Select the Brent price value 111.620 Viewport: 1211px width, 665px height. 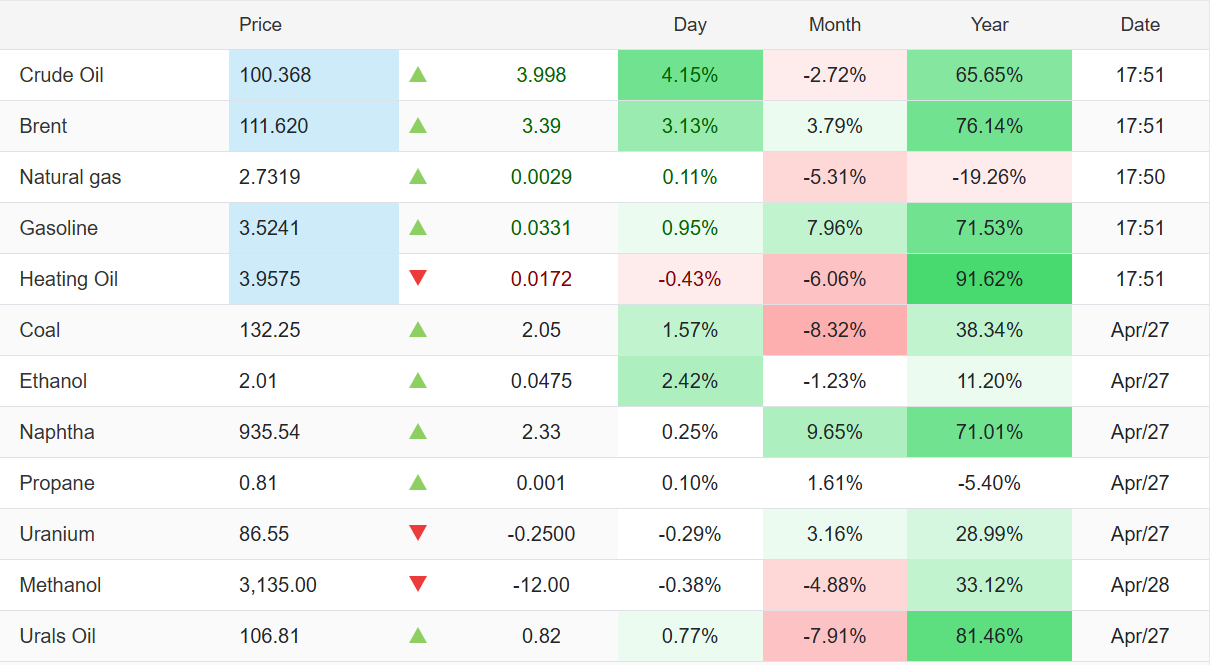[274, 126]
